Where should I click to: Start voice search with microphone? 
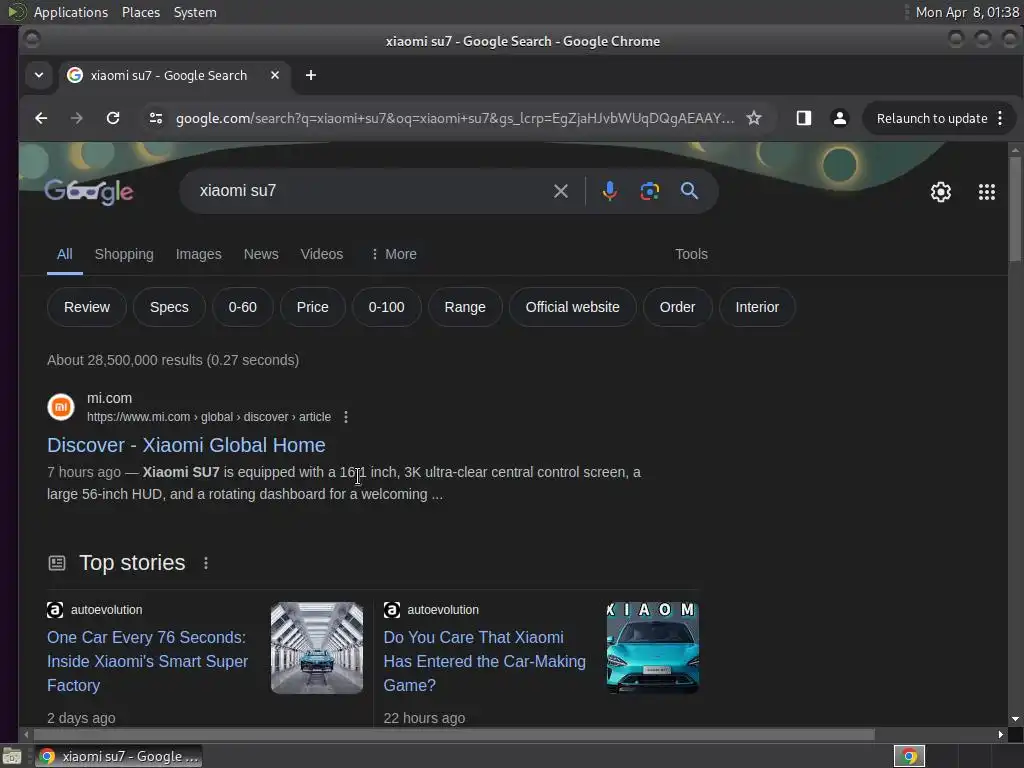pyautogui.click(x=609, y=191)
